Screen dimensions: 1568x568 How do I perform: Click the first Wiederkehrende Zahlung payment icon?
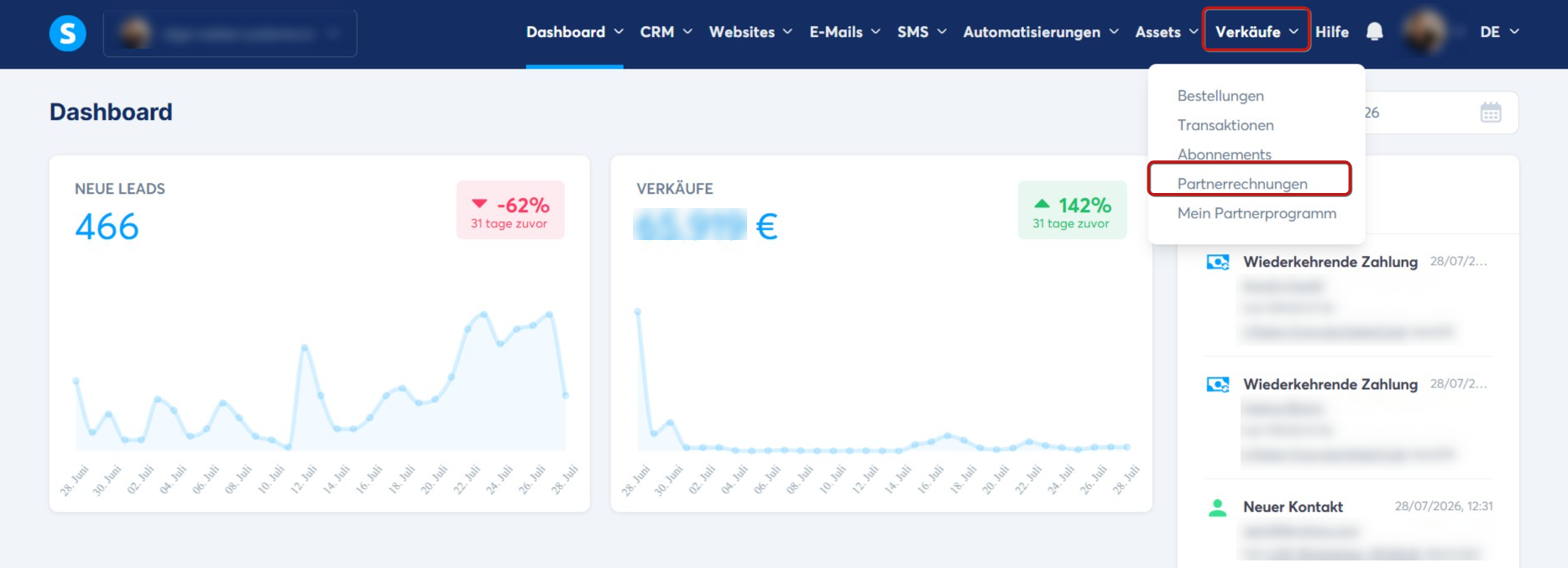pos(1217,262)
